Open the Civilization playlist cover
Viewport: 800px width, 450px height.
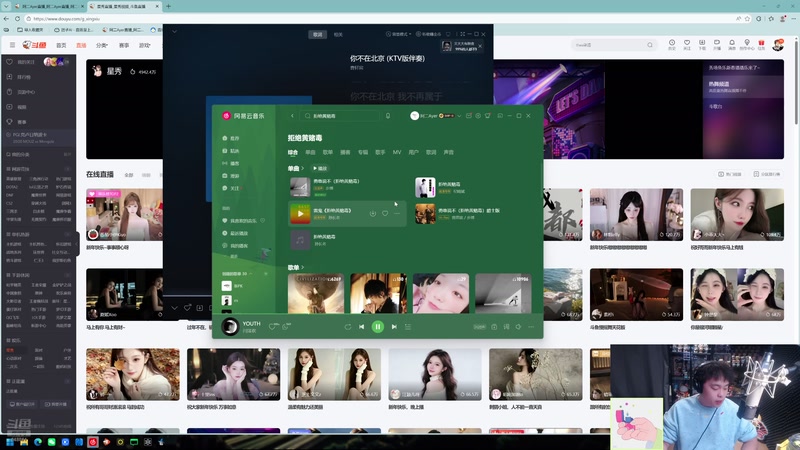point(316,293)
